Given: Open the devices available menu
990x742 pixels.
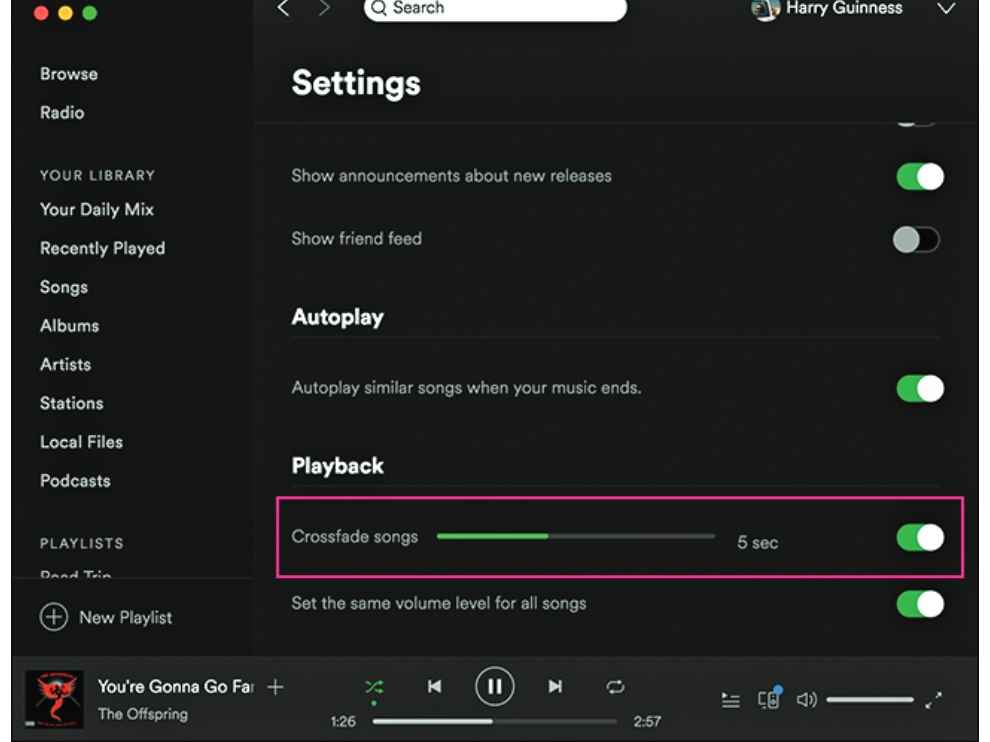Looking at the screenshot, I should click(x=769, y=698).
